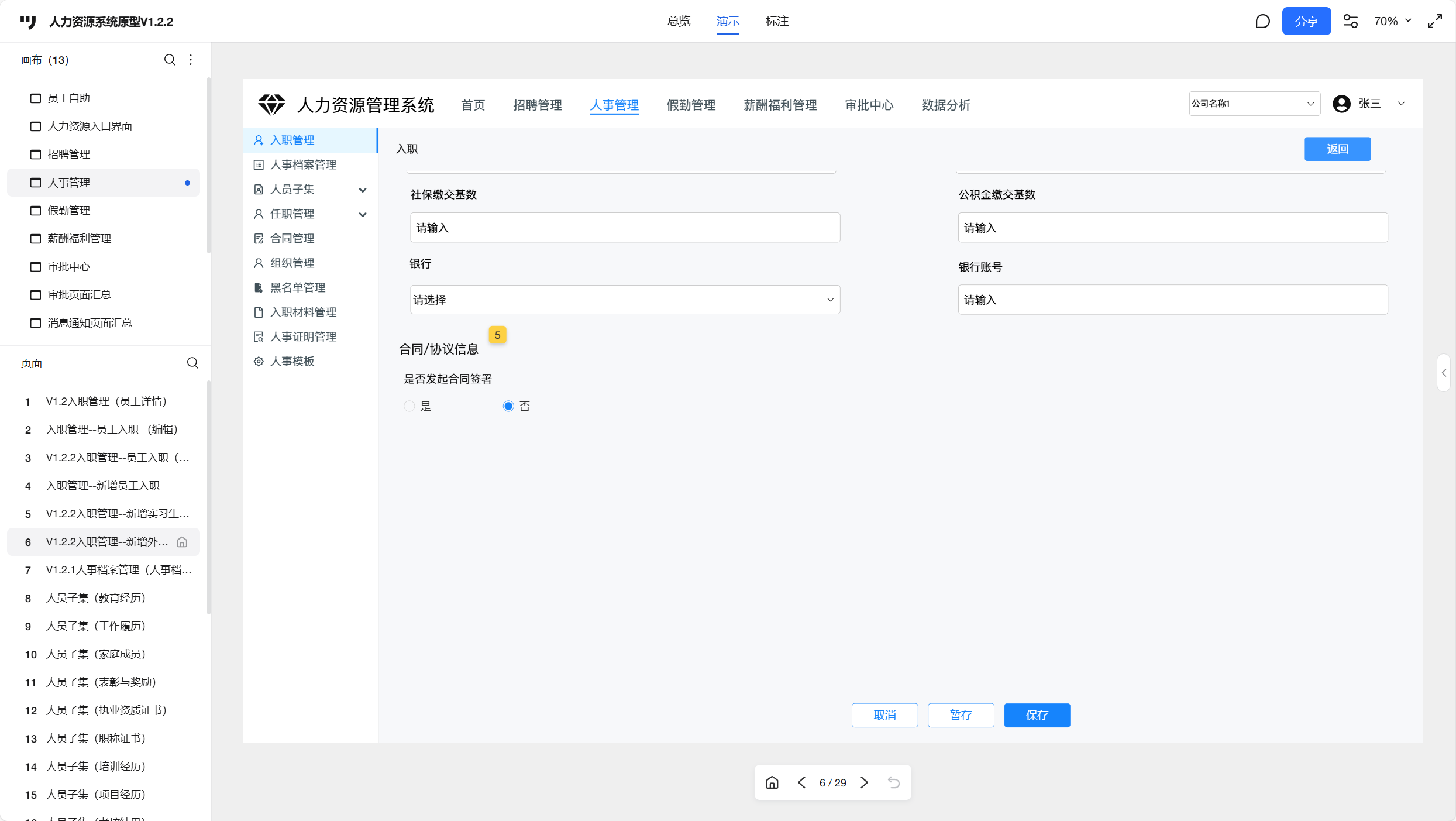
Task: Search canvases with the magnifier icon
Action: pyautogui.click(x=170, y=60)
